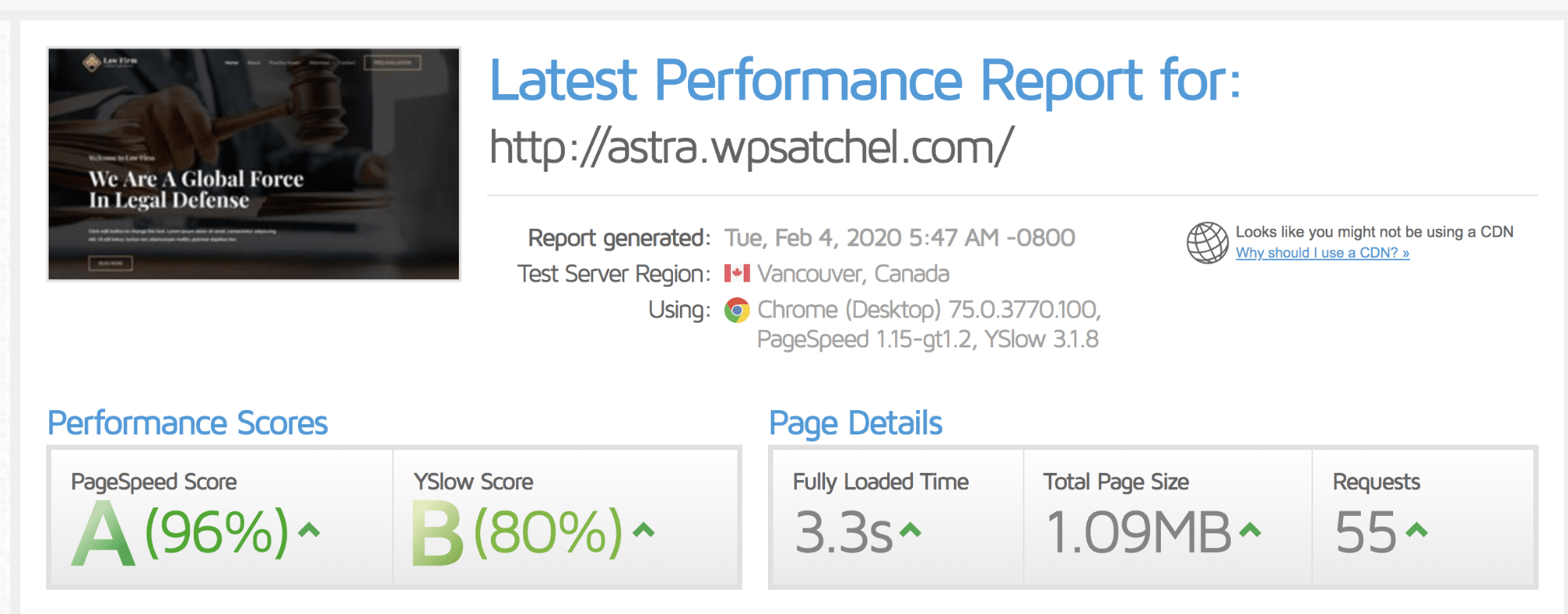This screenshot has width=1568, height=614.
Task: Select "Home" in the site preview navigation
Action: coord(231,63)
